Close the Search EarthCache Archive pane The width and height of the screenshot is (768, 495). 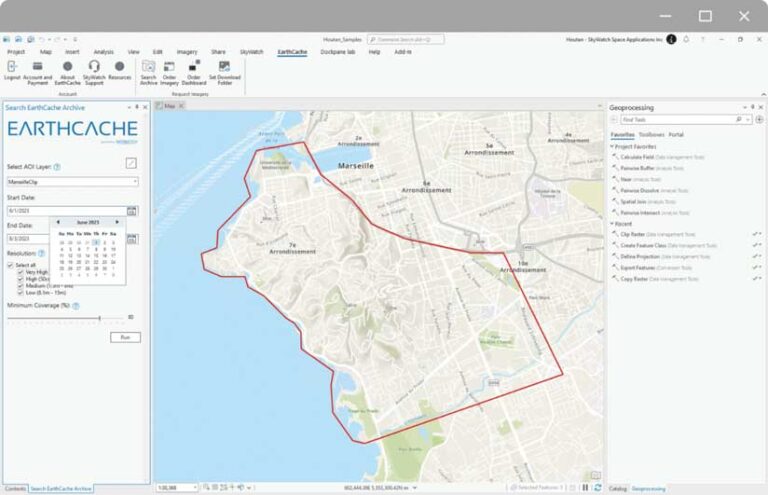click(x=145, y=107)
